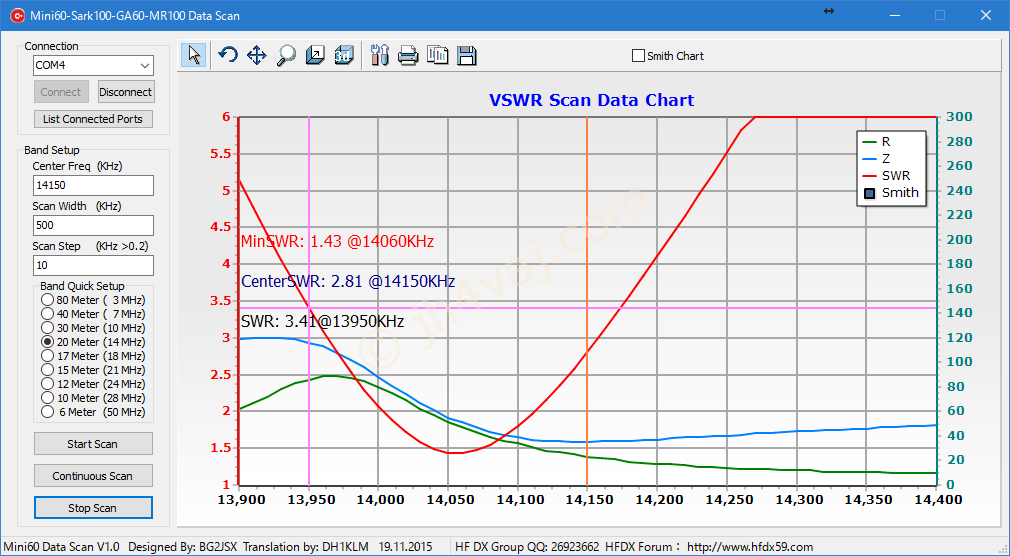The height and width of the screenshot is (556, 1010).
Task: Select the 6 Meter (50 MHz) band
Action: click(48, 412)
